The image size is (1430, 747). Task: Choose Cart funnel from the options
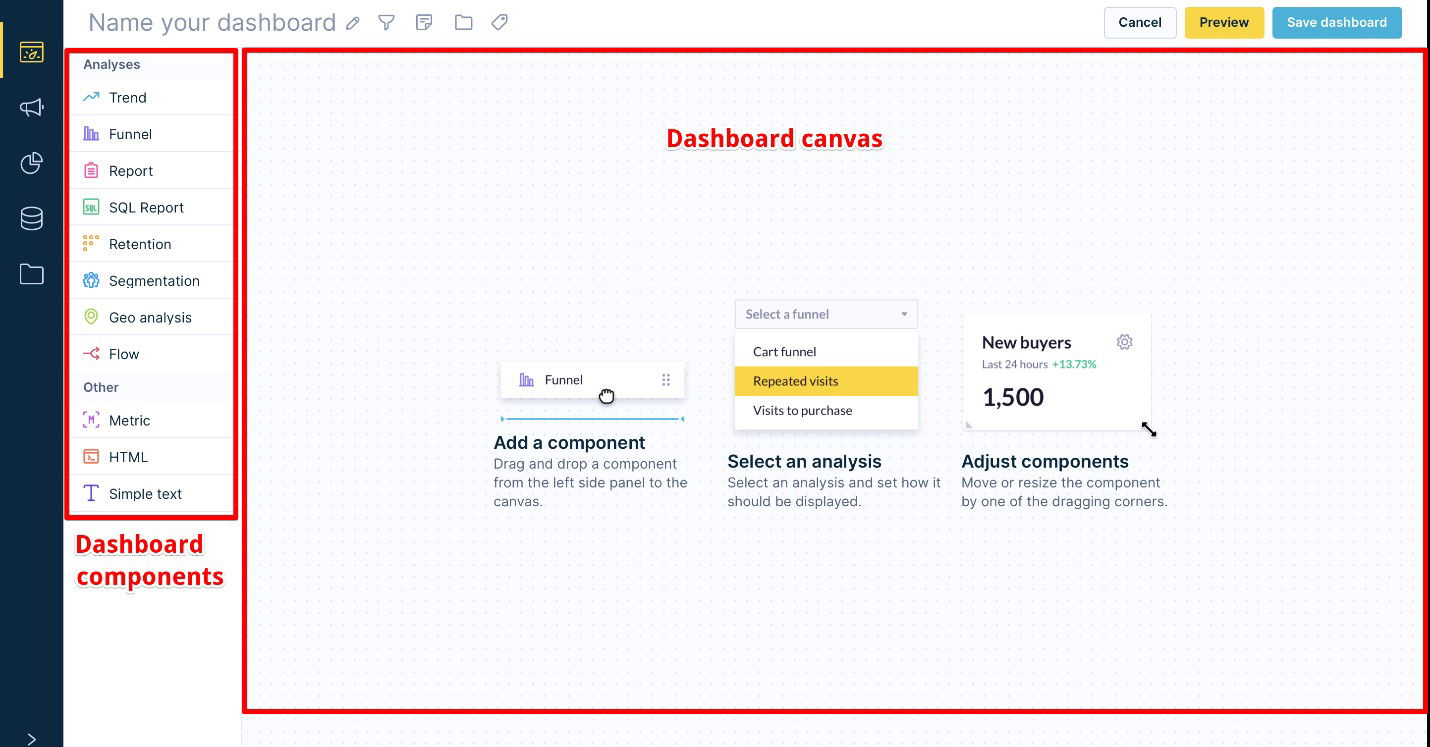(x=784, y=351)
